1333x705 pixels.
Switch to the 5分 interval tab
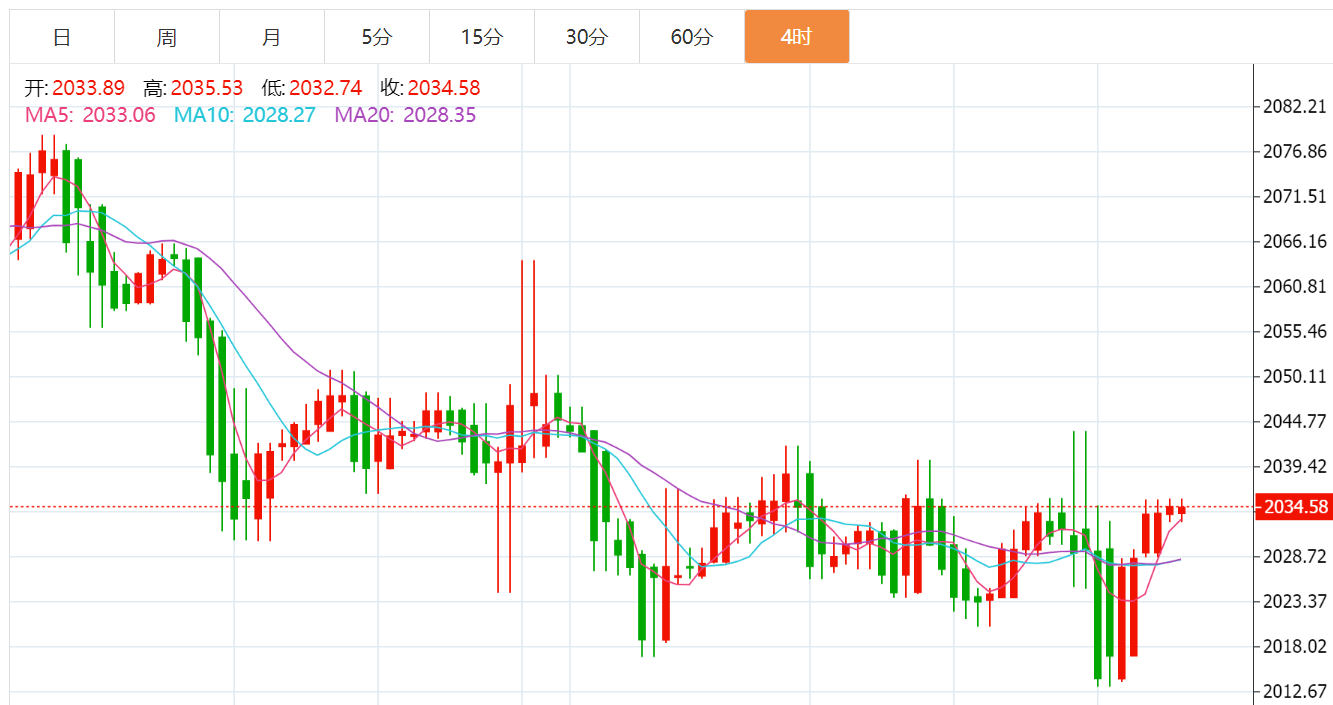tap(377, 37)
